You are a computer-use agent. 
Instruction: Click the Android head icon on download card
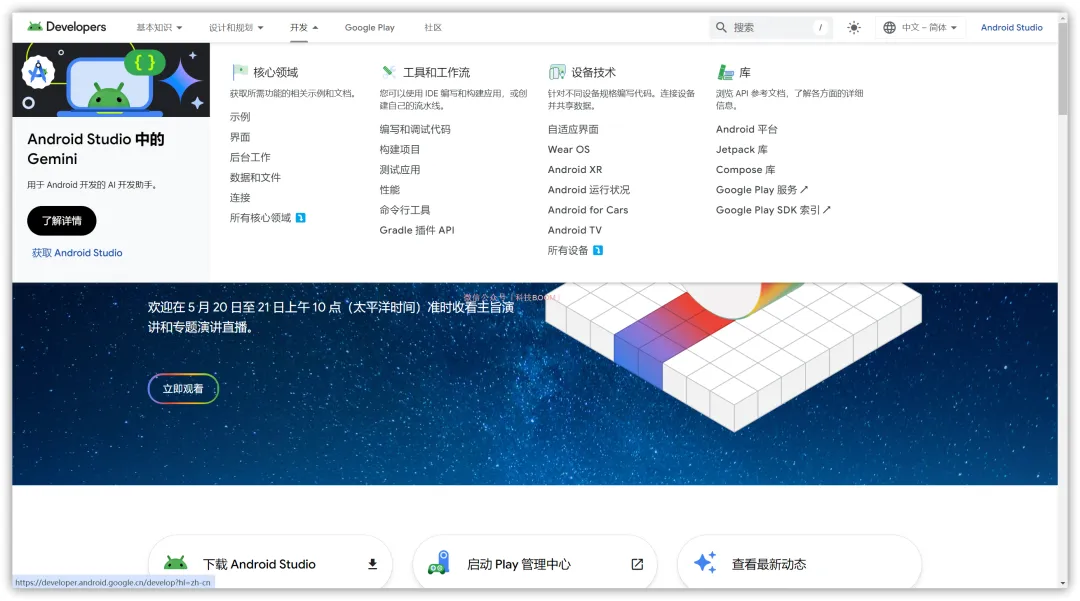[x=176, y=563]
